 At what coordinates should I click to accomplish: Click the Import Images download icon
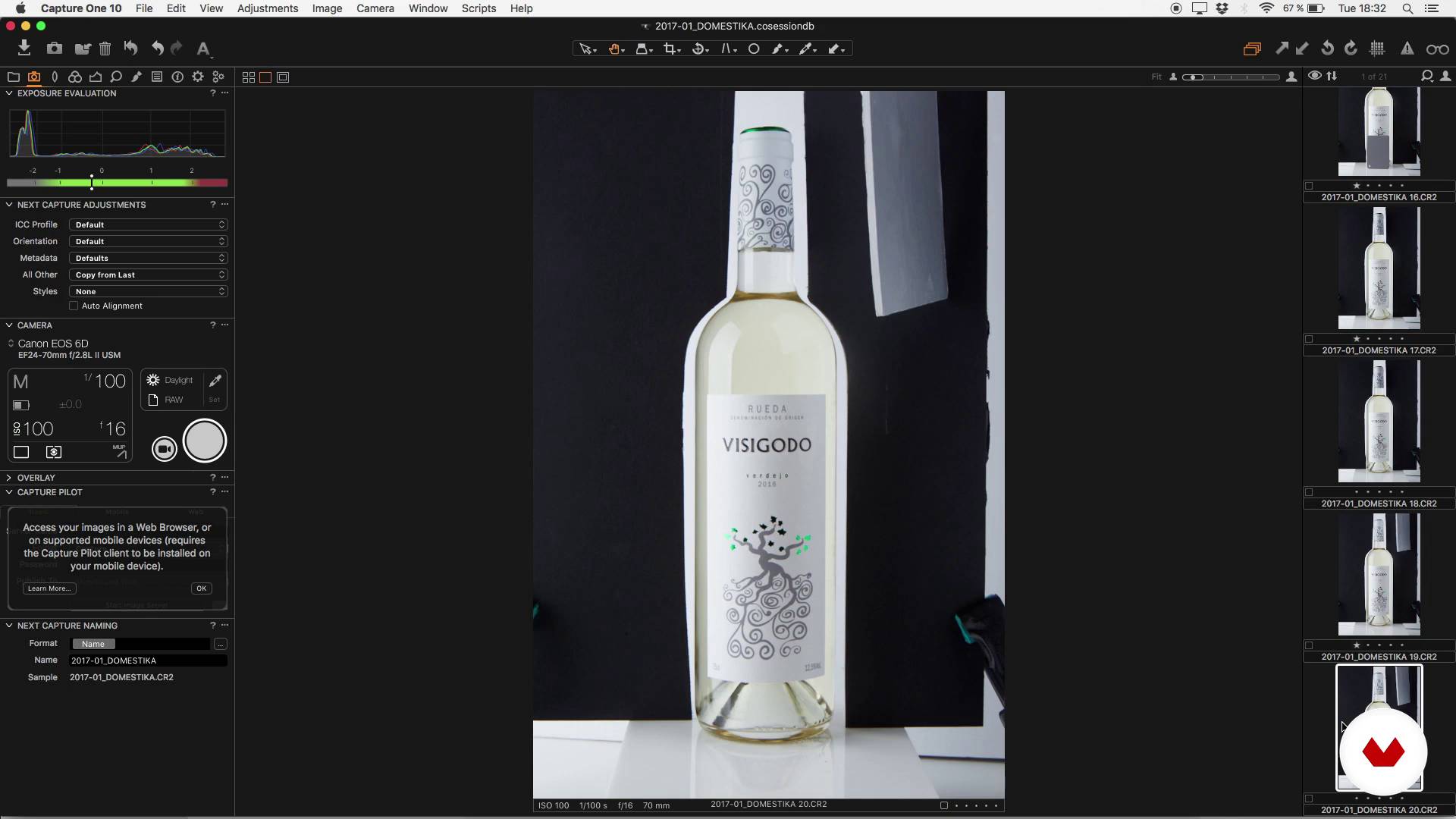pos(24,48)
